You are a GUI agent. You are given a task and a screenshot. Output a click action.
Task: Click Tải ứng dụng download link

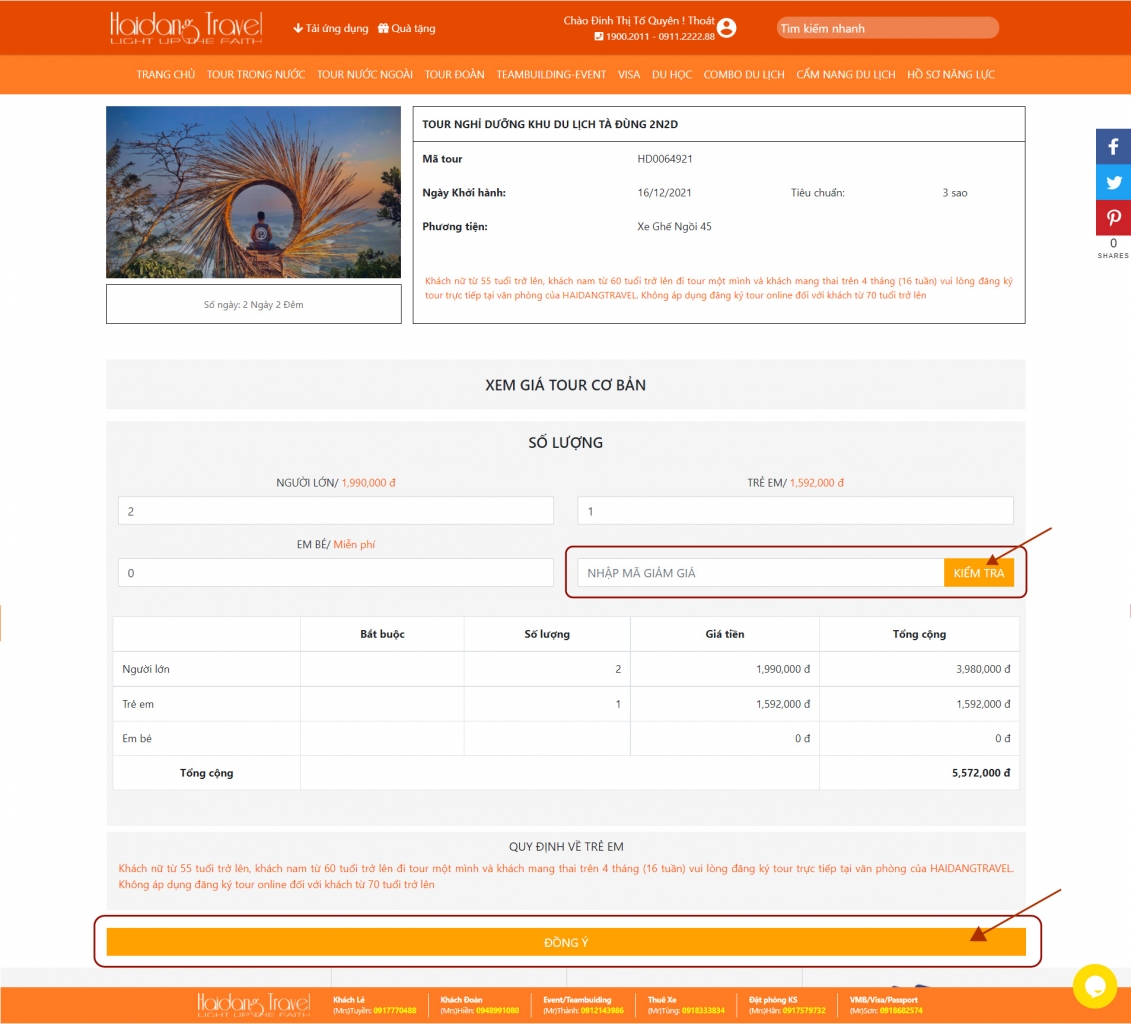330,28
